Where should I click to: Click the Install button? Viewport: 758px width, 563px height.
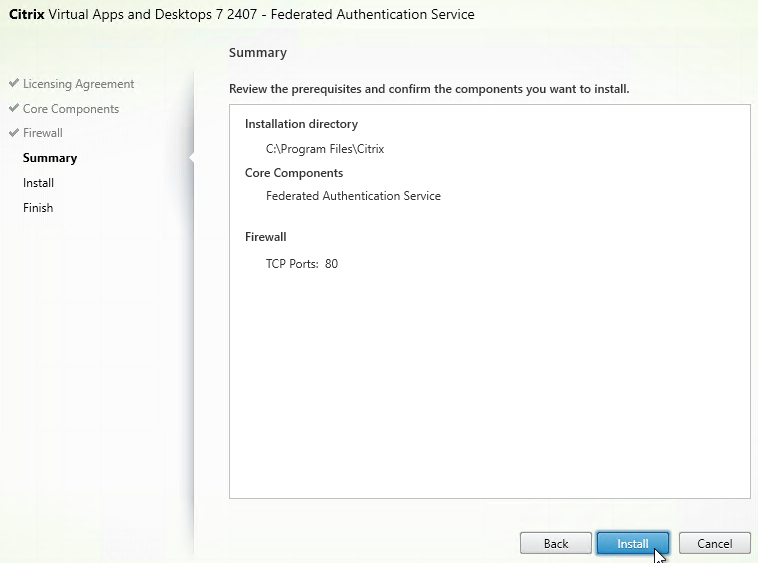point(632,543)
